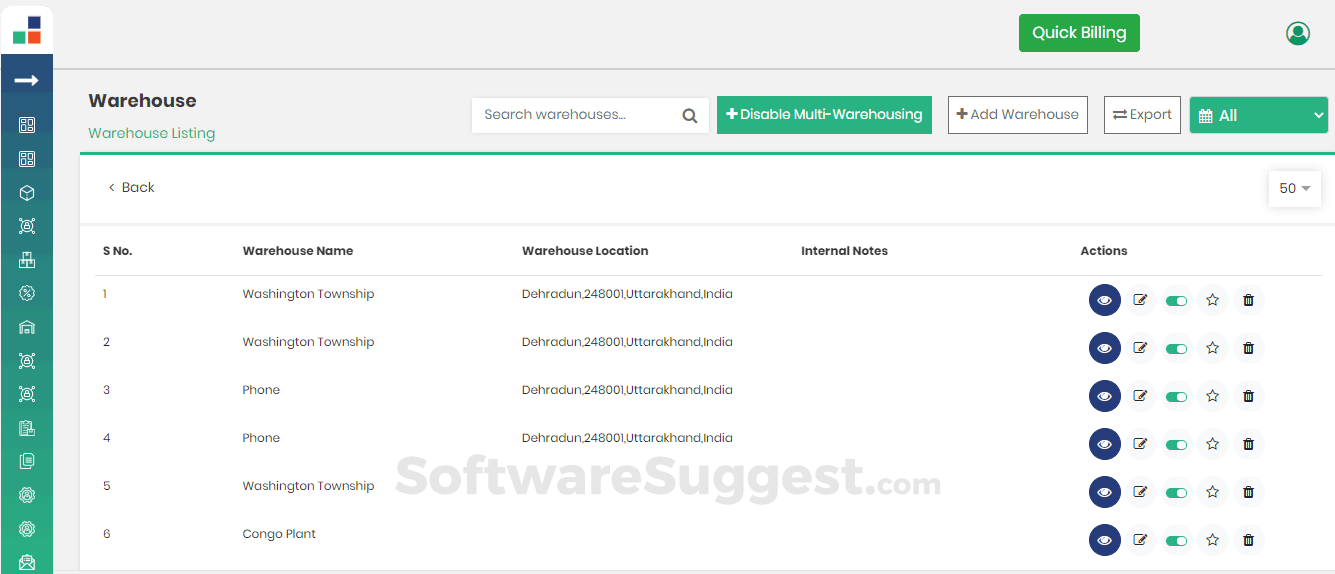Click the search magnifier icon

(689, 116)
